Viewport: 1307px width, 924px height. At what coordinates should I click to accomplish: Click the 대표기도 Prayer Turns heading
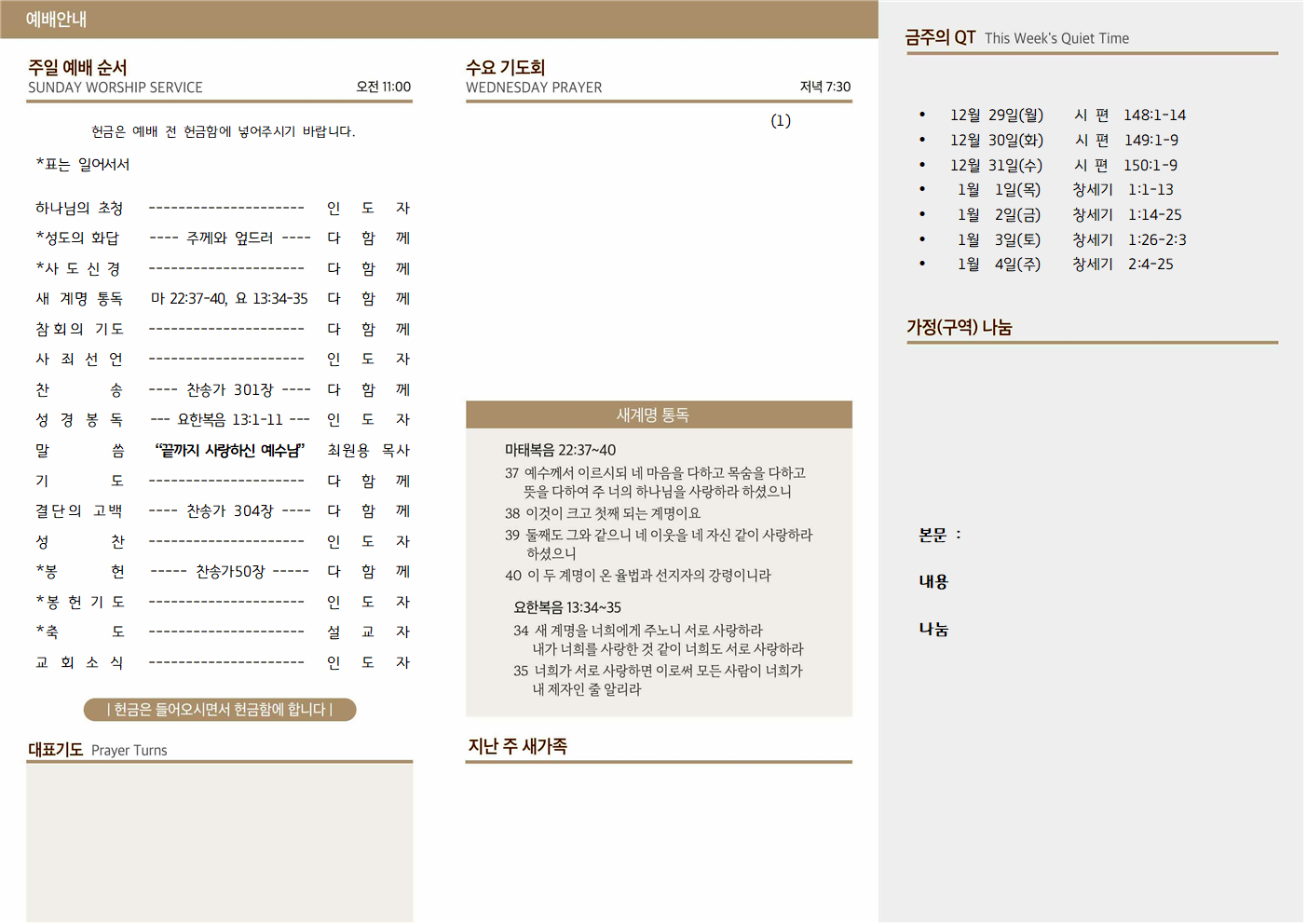coord(98,750)
